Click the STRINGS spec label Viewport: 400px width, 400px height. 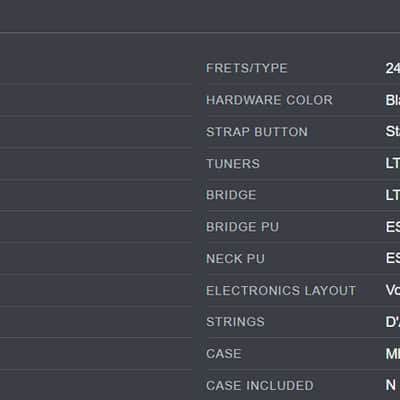[x=235, y=322]
